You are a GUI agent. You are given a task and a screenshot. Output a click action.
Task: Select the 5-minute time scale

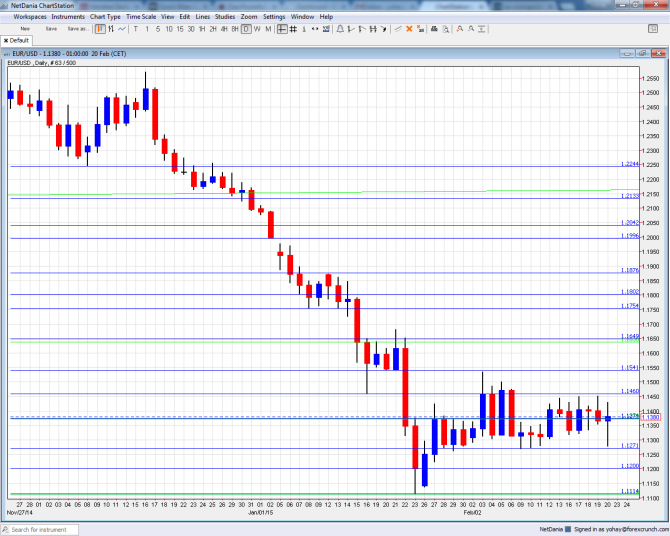(158, 29)
